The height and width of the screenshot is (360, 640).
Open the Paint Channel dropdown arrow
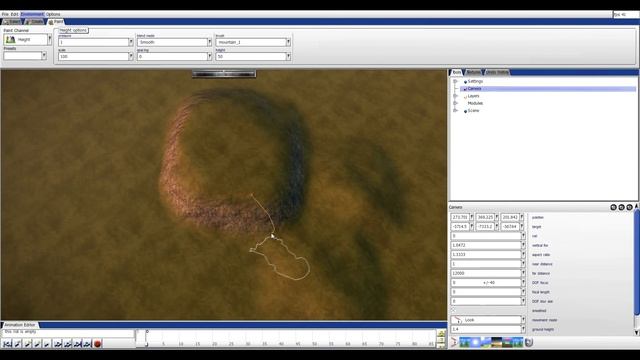tap(50, 40)
